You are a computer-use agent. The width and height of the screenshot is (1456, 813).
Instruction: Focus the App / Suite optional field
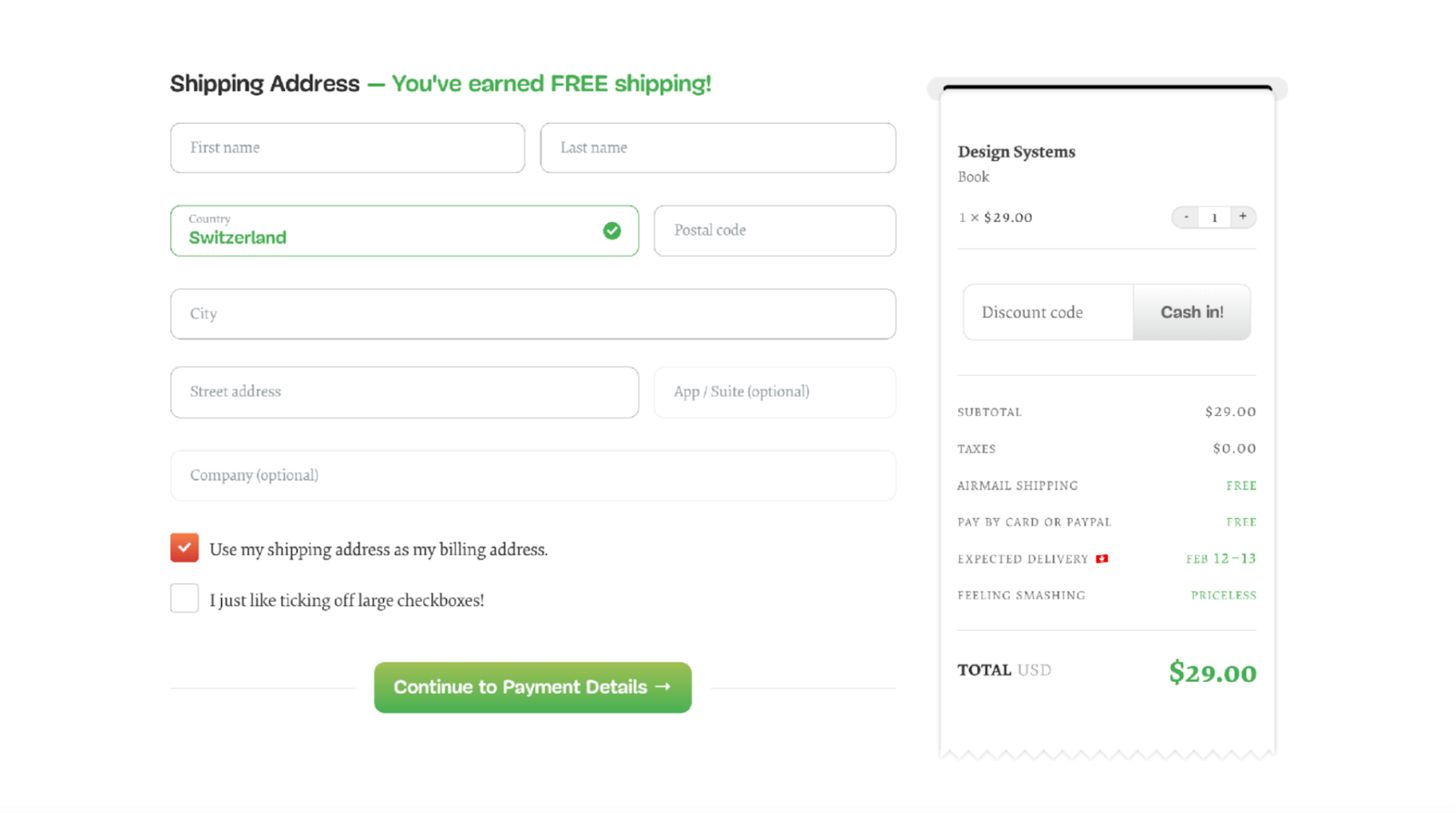(774, 392)
